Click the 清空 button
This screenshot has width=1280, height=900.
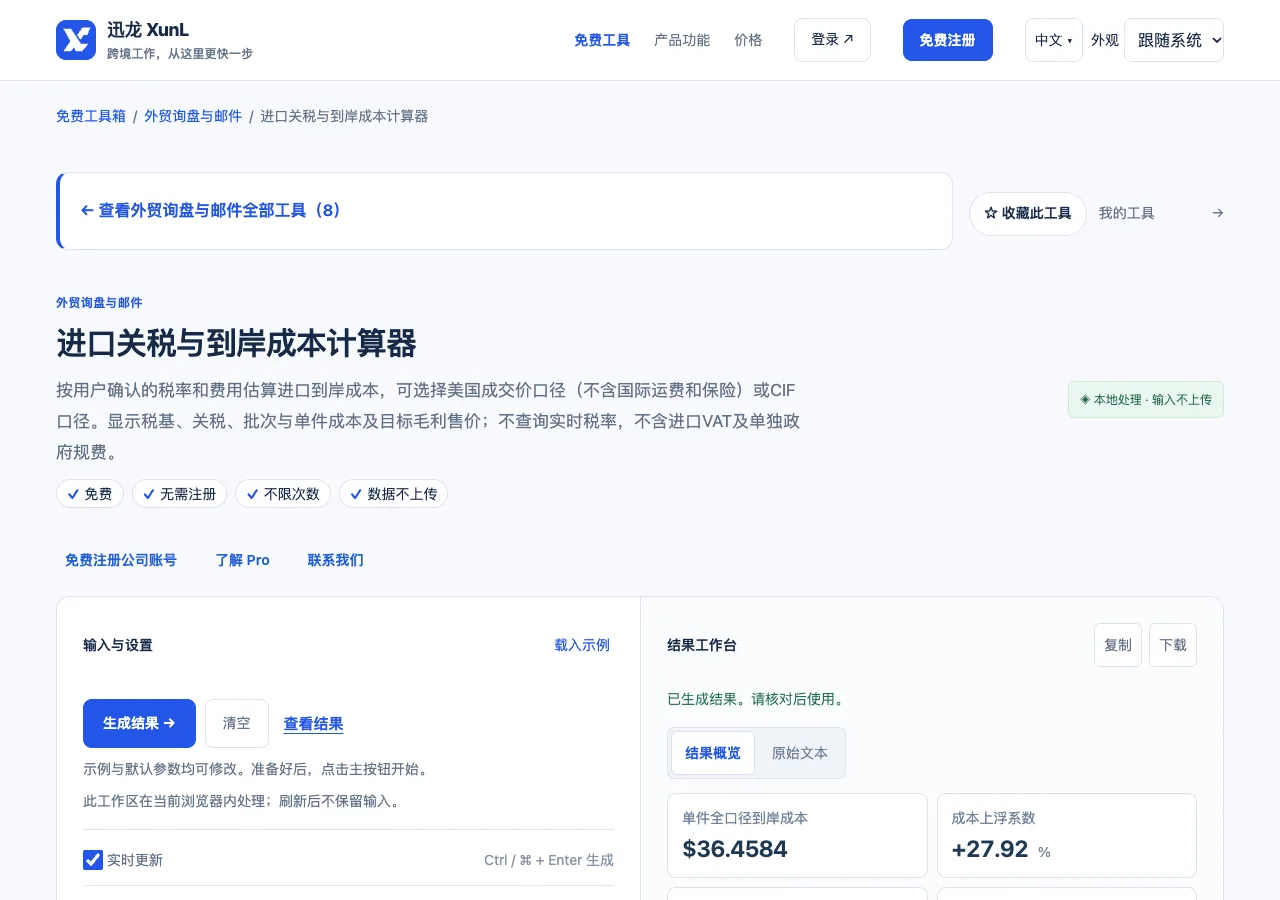(237, 723)
